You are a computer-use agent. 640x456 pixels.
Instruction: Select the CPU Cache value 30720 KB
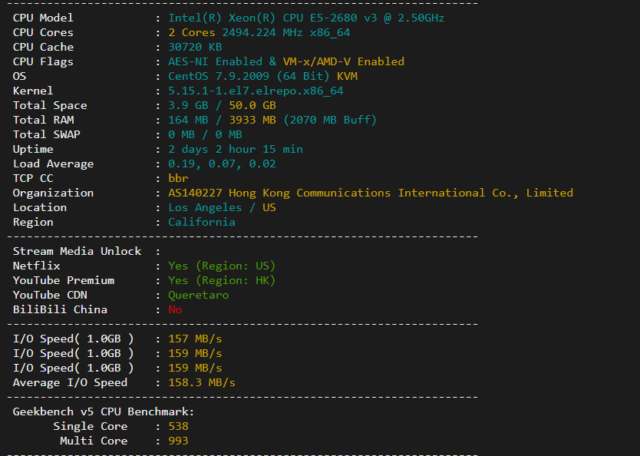pyautogui.click(x=195, y=47)
